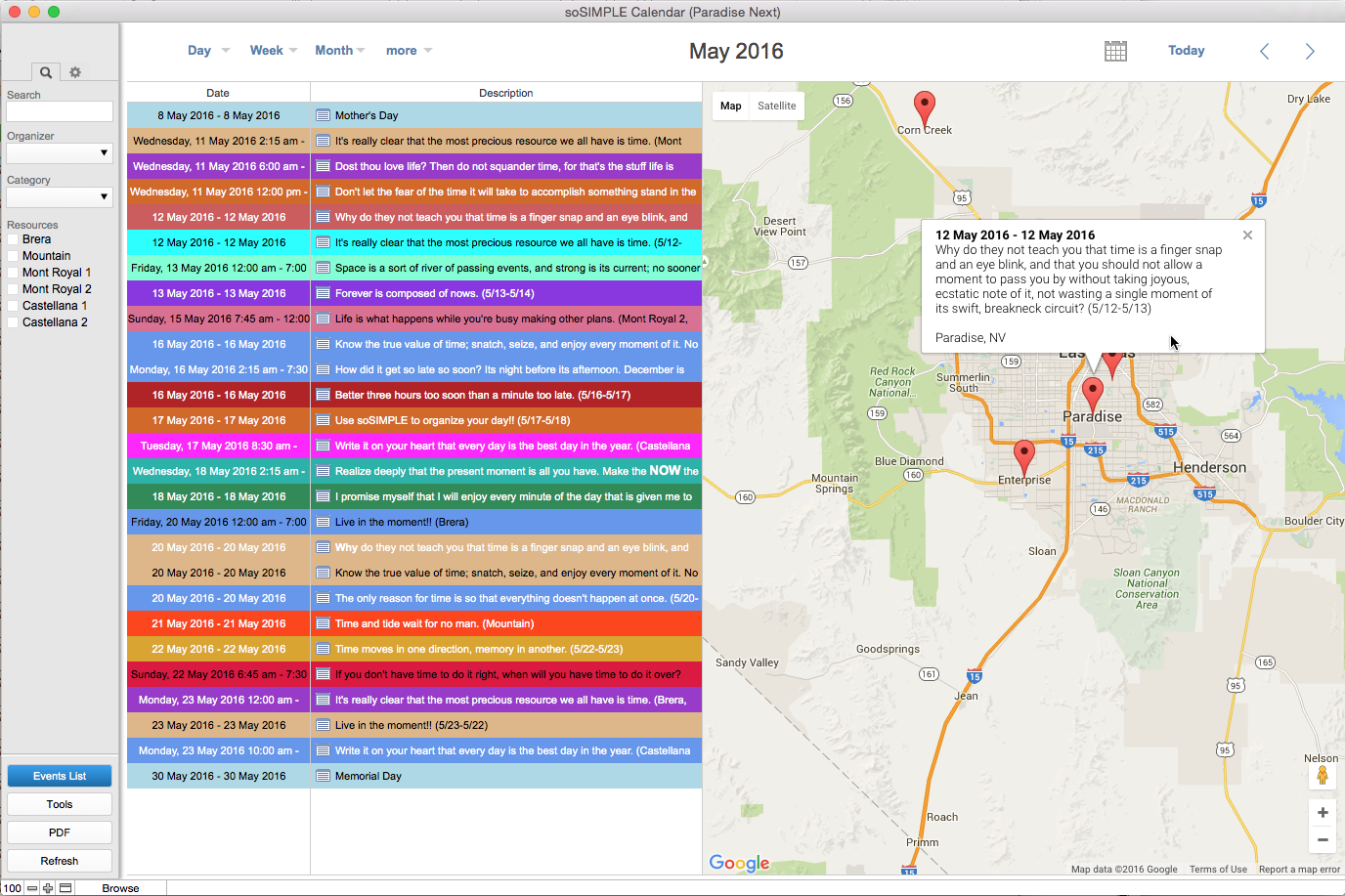Switch to Day view
The image size is (1345, 896).
(x=199, y=51)
